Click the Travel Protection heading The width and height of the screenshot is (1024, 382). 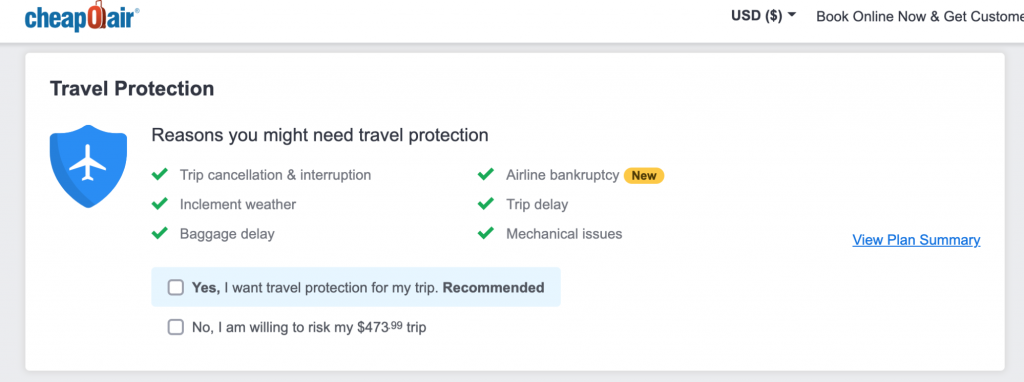(132, 88)
